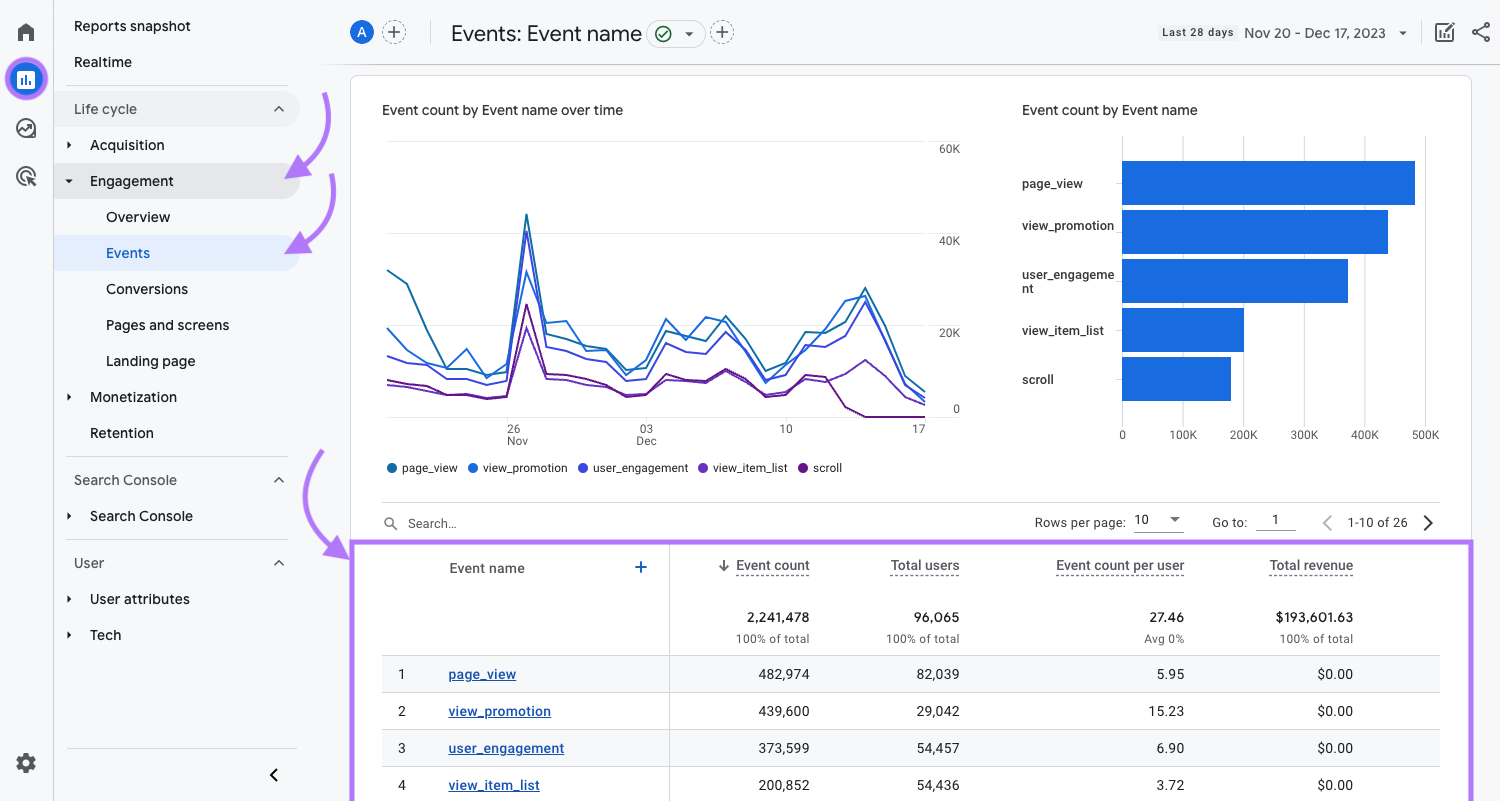Screen dimensions: 1500x801
Task: Toggle scroll series in the chart legend
Action: click(820, 467)
